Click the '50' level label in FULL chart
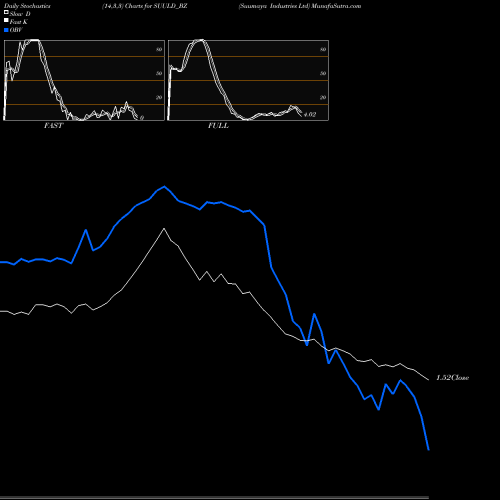500x500 pixels. click(x=323, y=73)
